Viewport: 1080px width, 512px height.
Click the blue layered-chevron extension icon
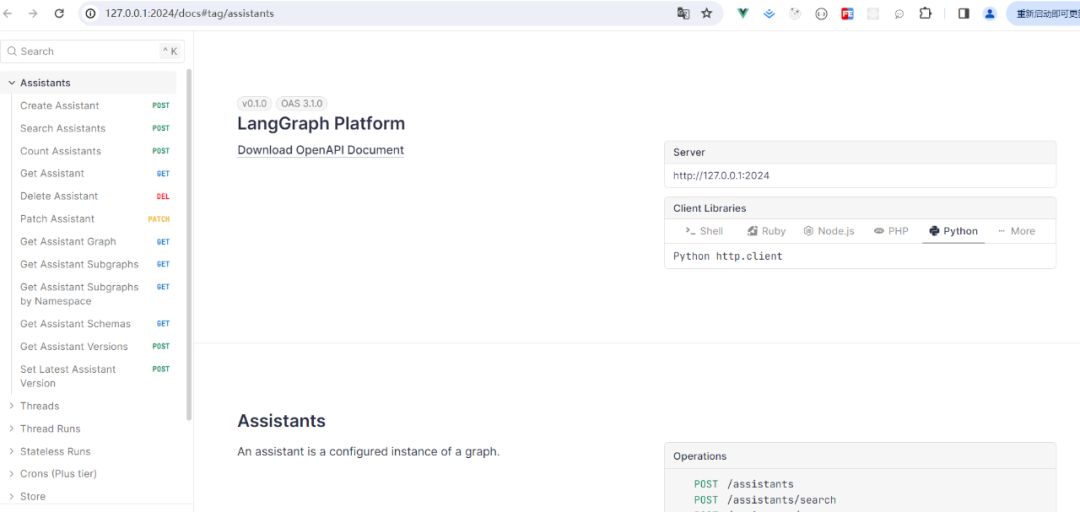[x=769, y=13]
